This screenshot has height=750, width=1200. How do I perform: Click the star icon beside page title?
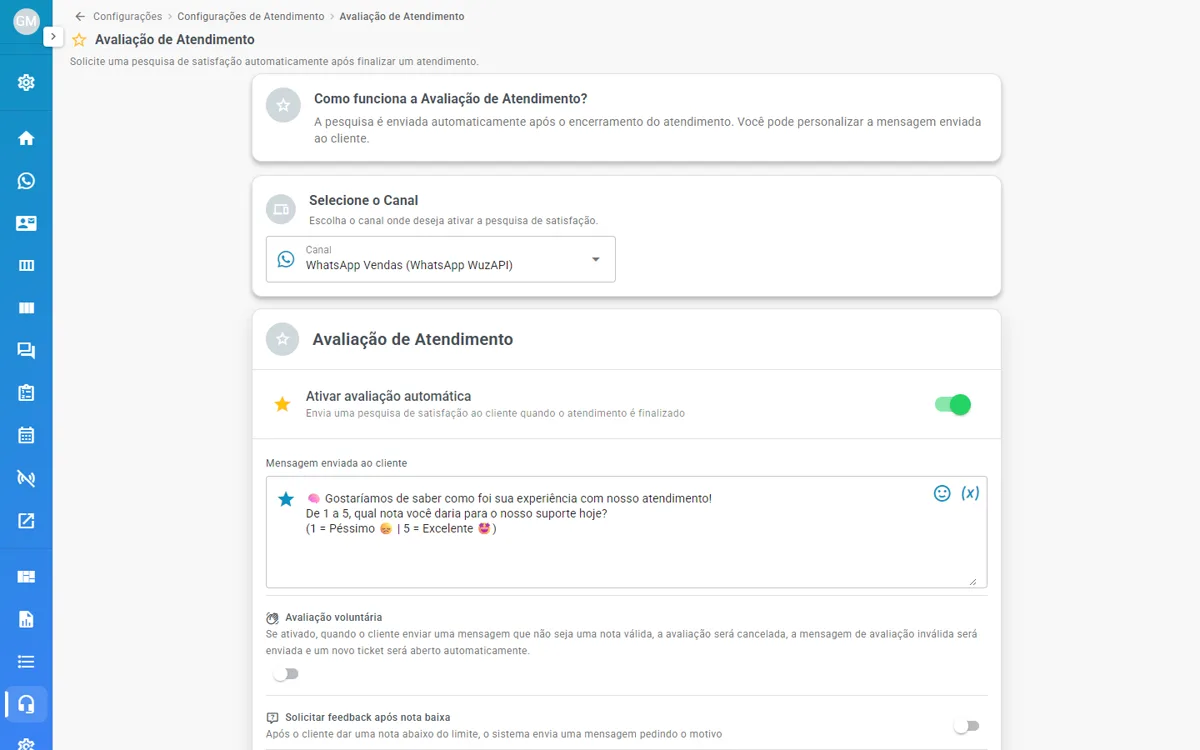(x=79, y=40)
